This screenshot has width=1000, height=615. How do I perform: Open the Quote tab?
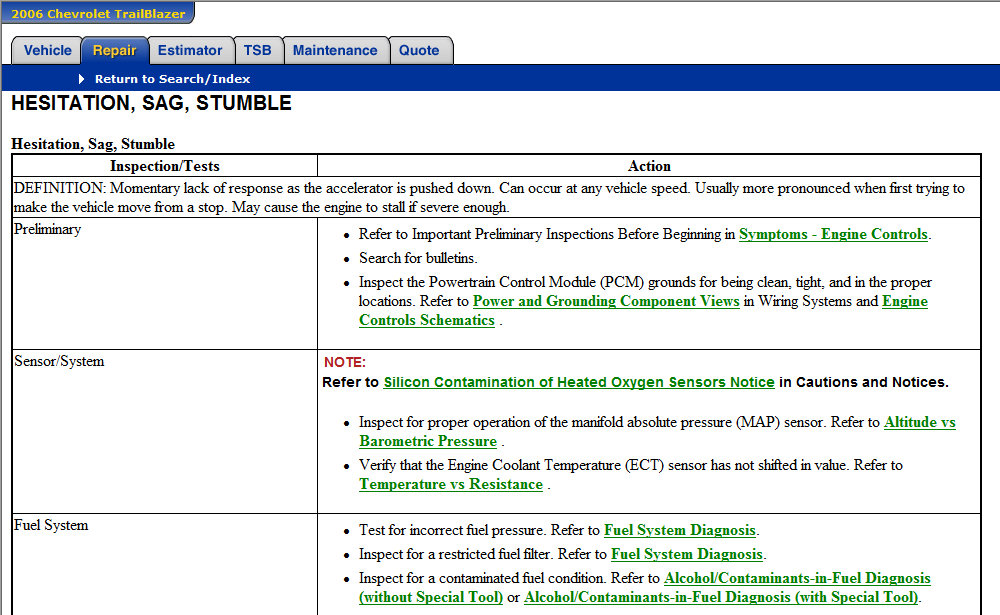(419, 50)
